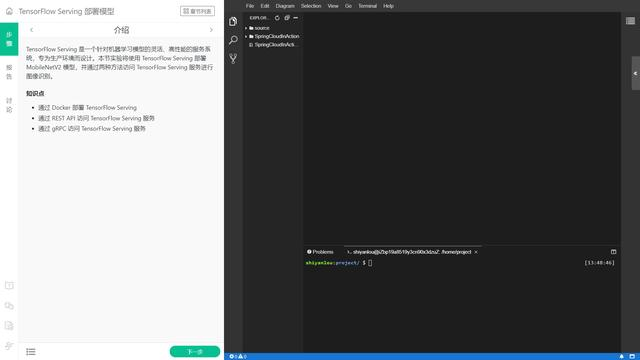
Task: Focus the terminal prompt input
Action: point(370,263)
